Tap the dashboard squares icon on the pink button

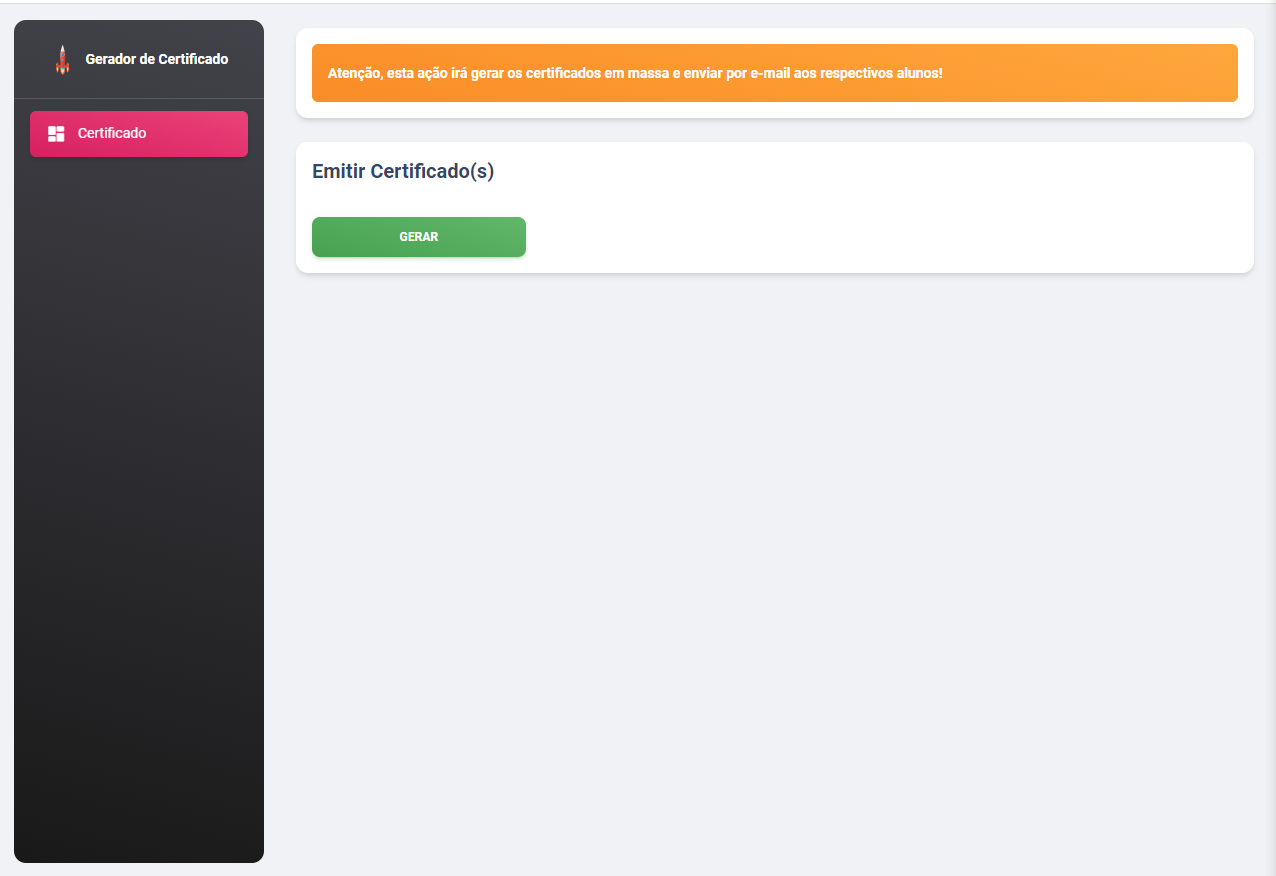(56, 133)
